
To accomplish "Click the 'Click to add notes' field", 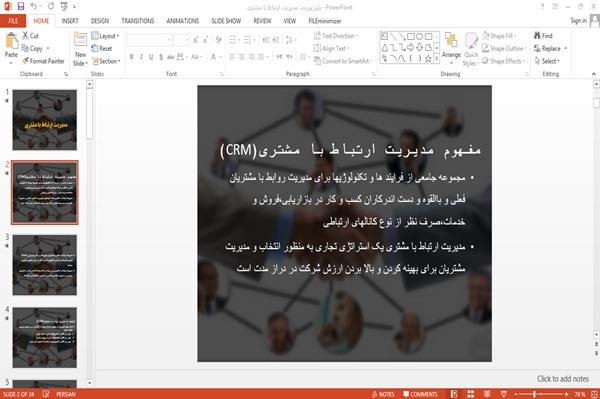I will click(562, 379).
